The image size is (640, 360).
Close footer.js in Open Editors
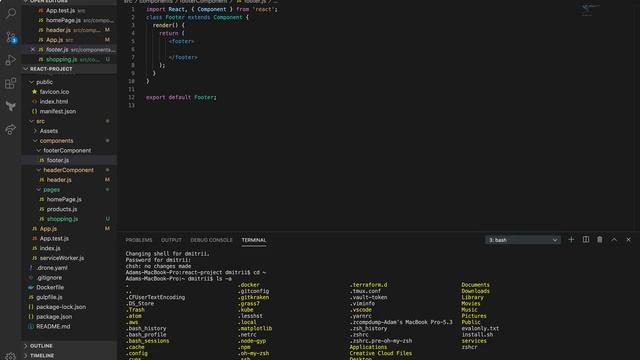[x=33, y=49]
